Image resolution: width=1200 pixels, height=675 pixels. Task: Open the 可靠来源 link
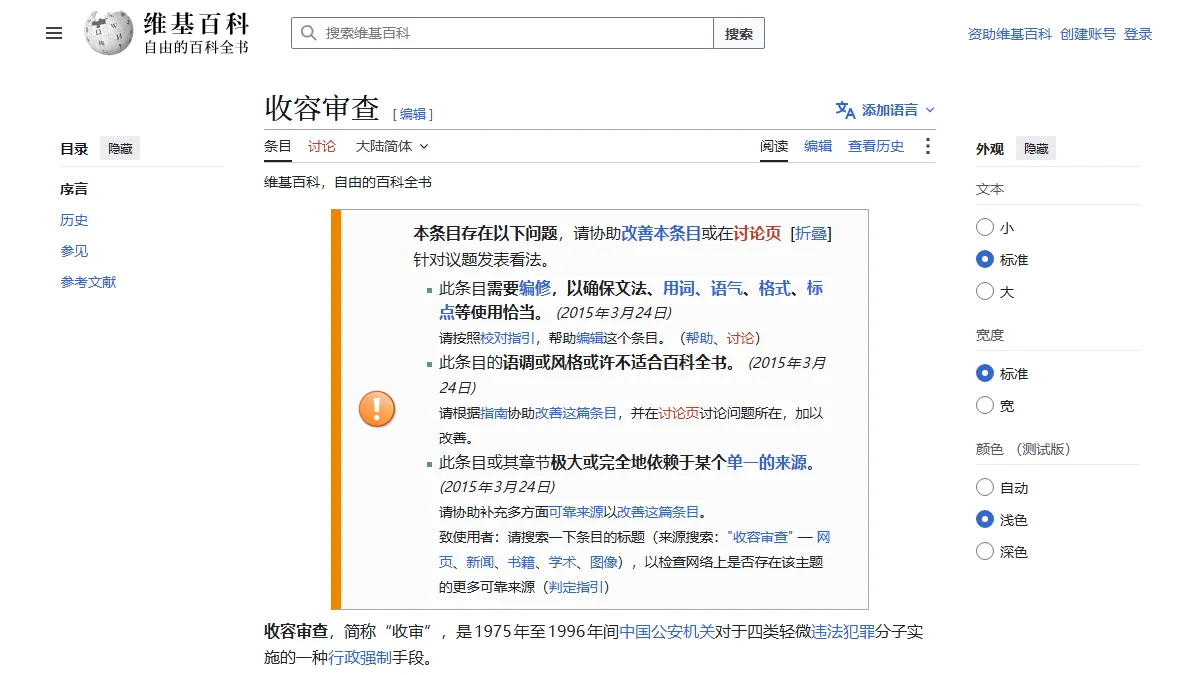(575, 511)
